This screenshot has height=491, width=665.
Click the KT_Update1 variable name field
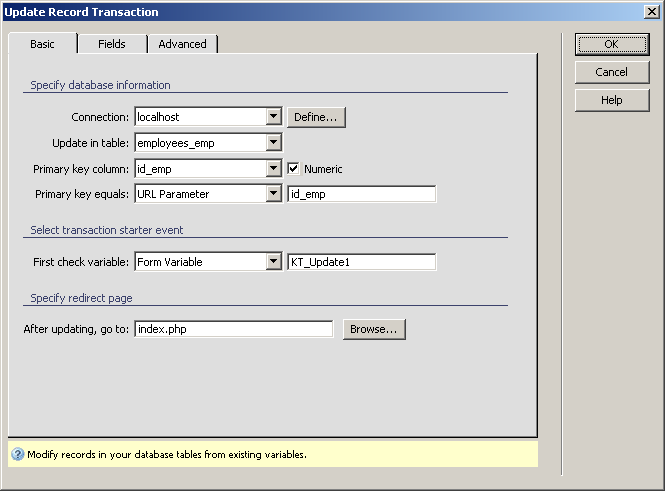[361, 262]
